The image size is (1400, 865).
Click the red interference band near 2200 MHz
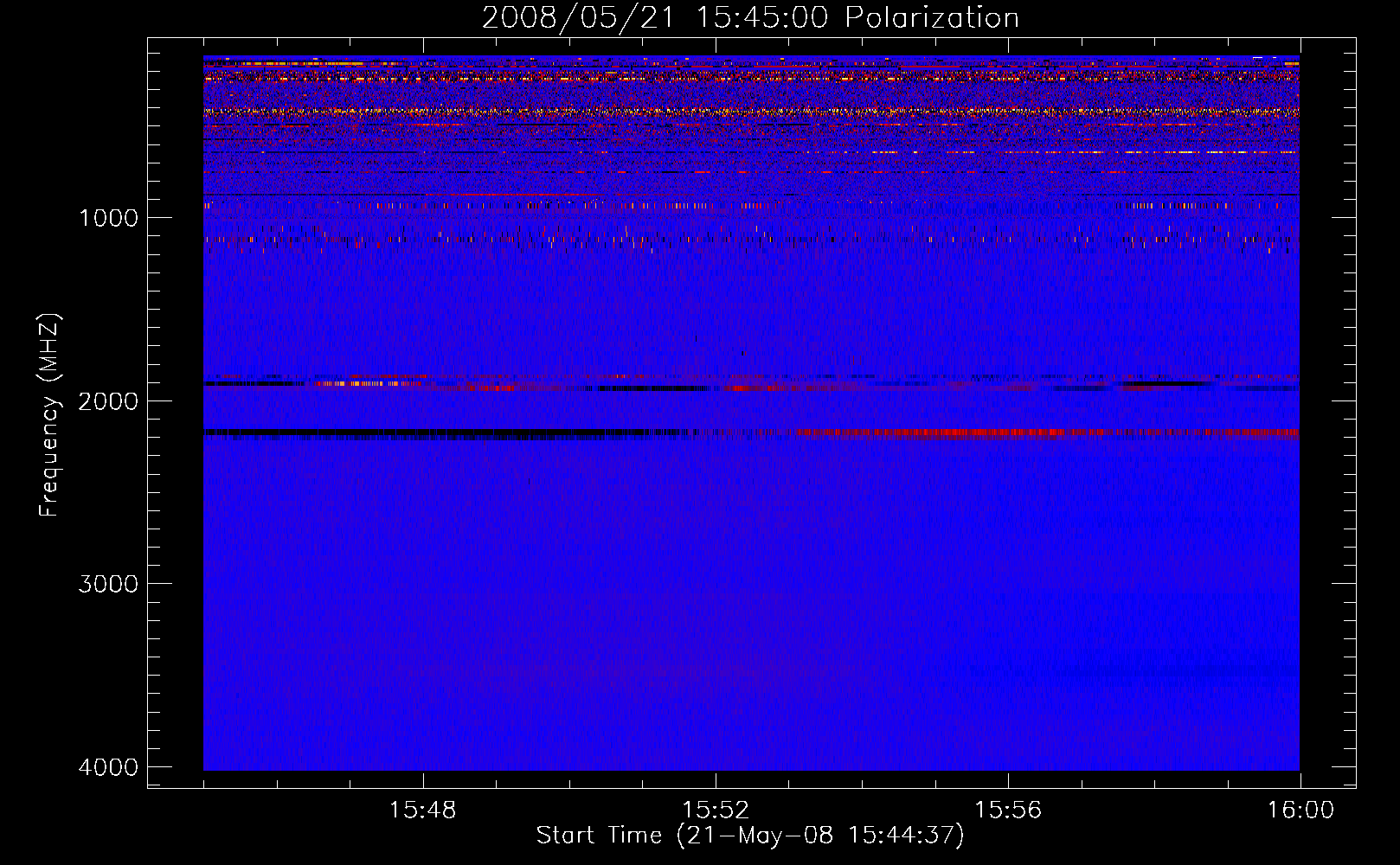click(1047, 432)
